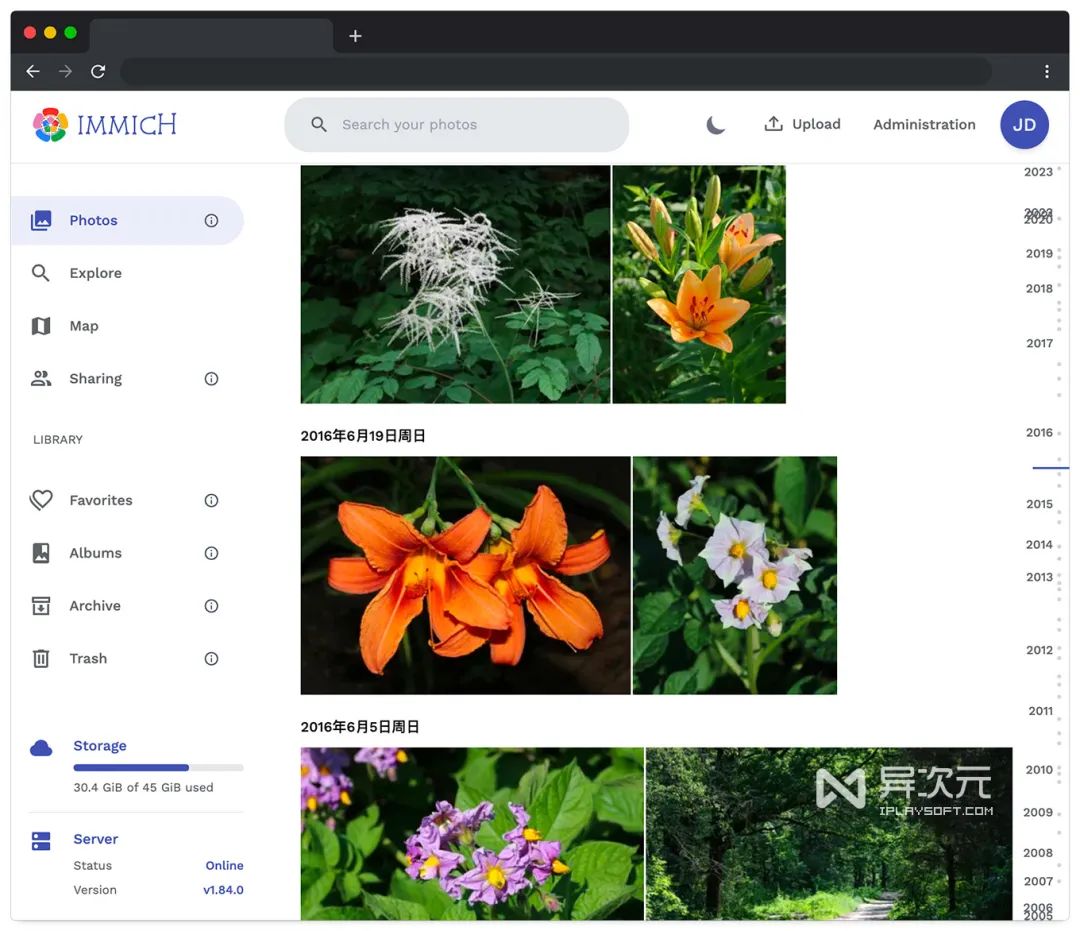
Task: Open the Map section label
Action: pos(84,326)
